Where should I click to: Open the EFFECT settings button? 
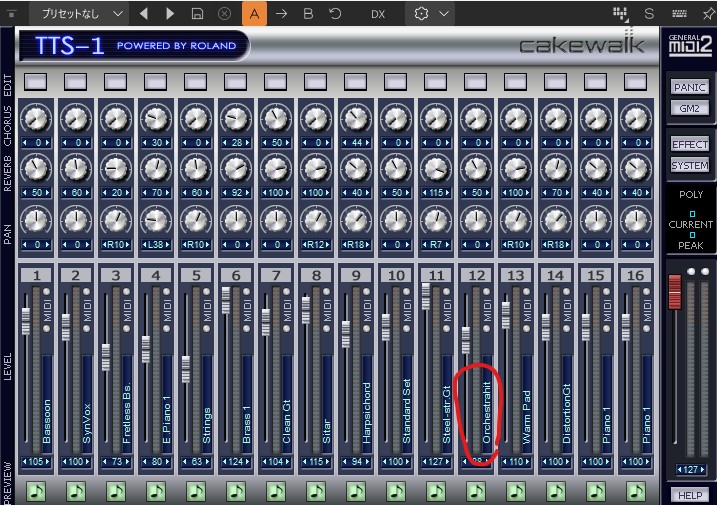click(x=690, y=144)
